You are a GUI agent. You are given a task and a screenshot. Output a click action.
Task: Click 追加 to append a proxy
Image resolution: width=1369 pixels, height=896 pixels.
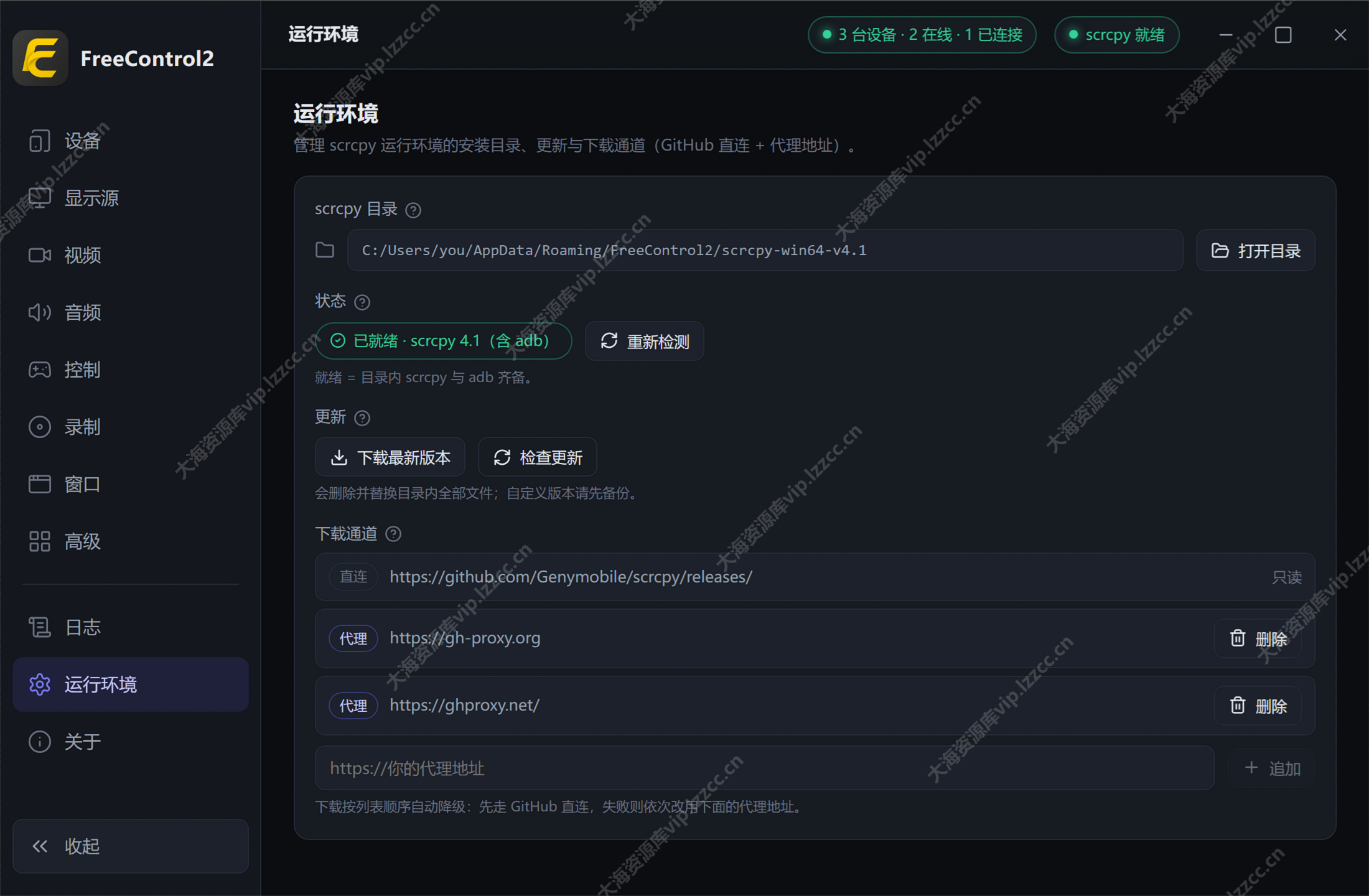[x=1271, y=768]
